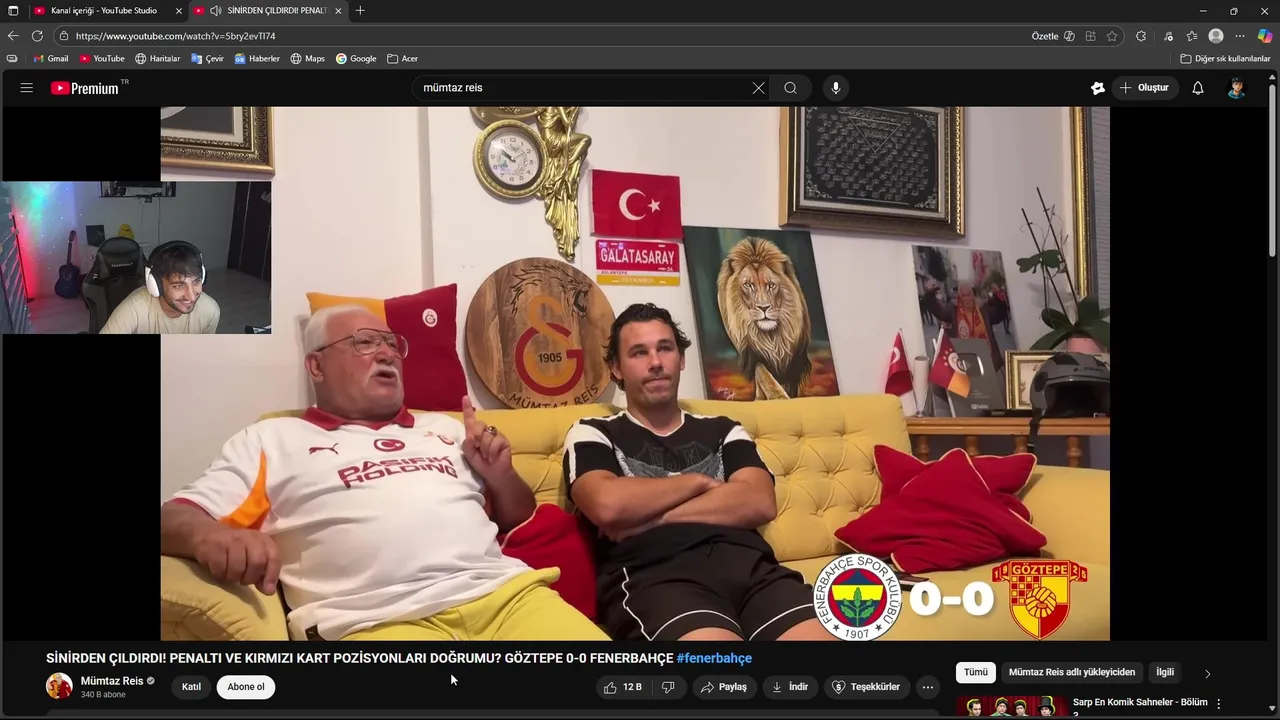This screenshot has height=720, width=1280.
Task: Open options for Sarp En Komik Sahneler
Action: coord(1218,704)
